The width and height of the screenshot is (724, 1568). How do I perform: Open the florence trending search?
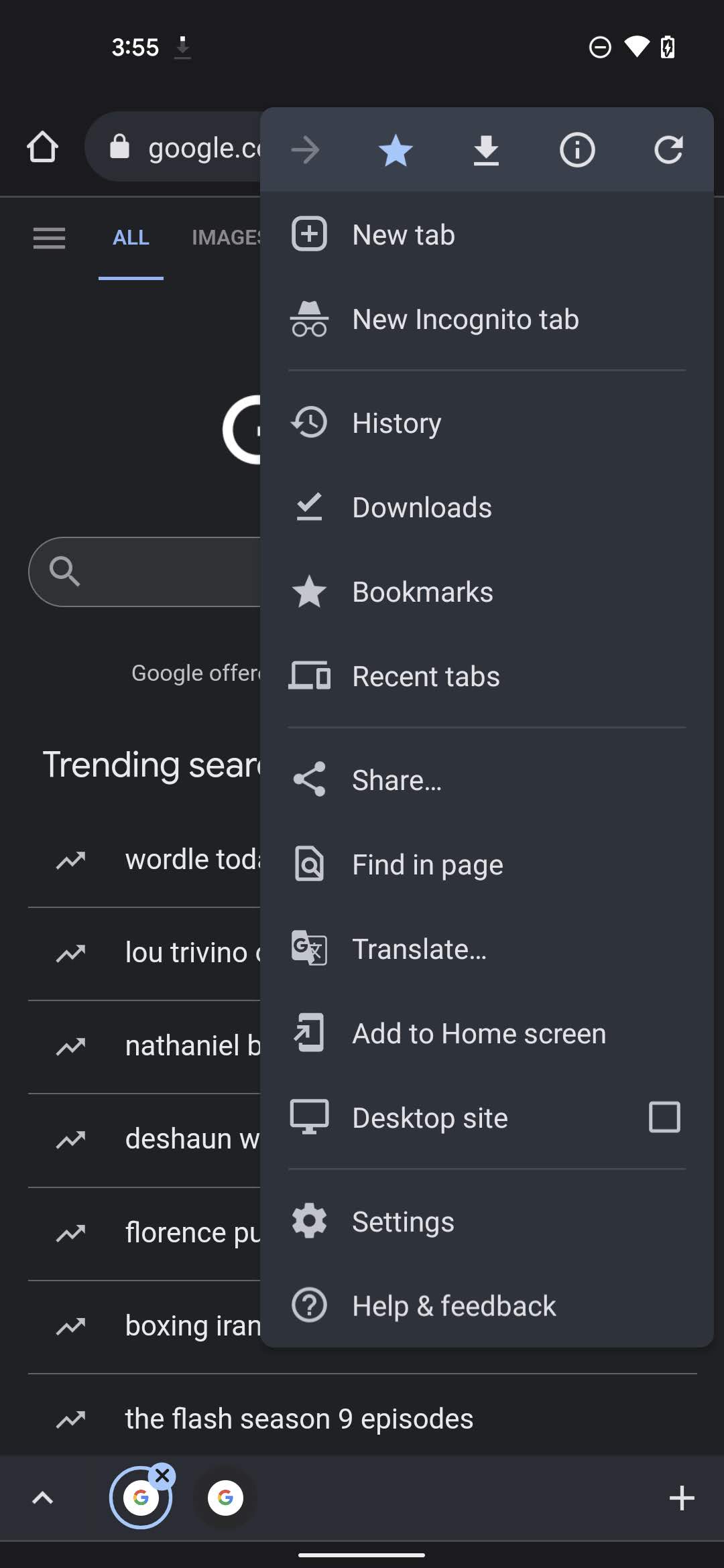[x=144, y=1233]
